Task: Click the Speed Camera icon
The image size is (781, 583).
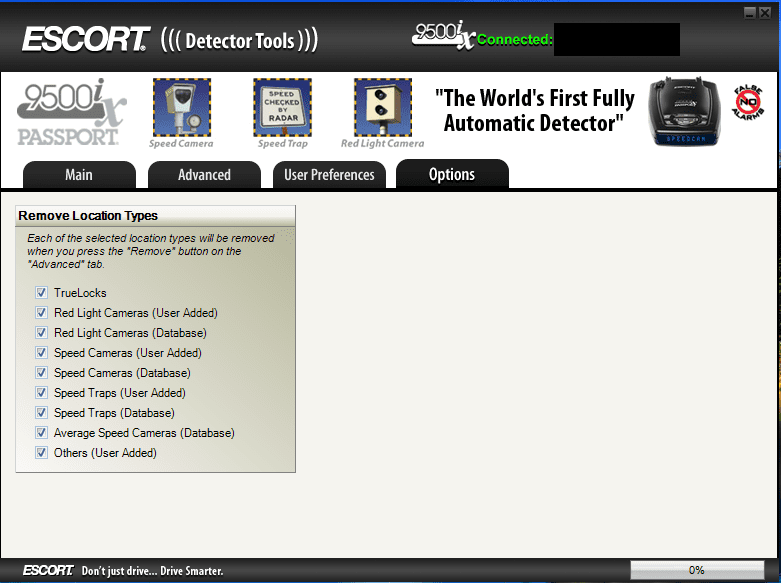Action: [182, 107]
